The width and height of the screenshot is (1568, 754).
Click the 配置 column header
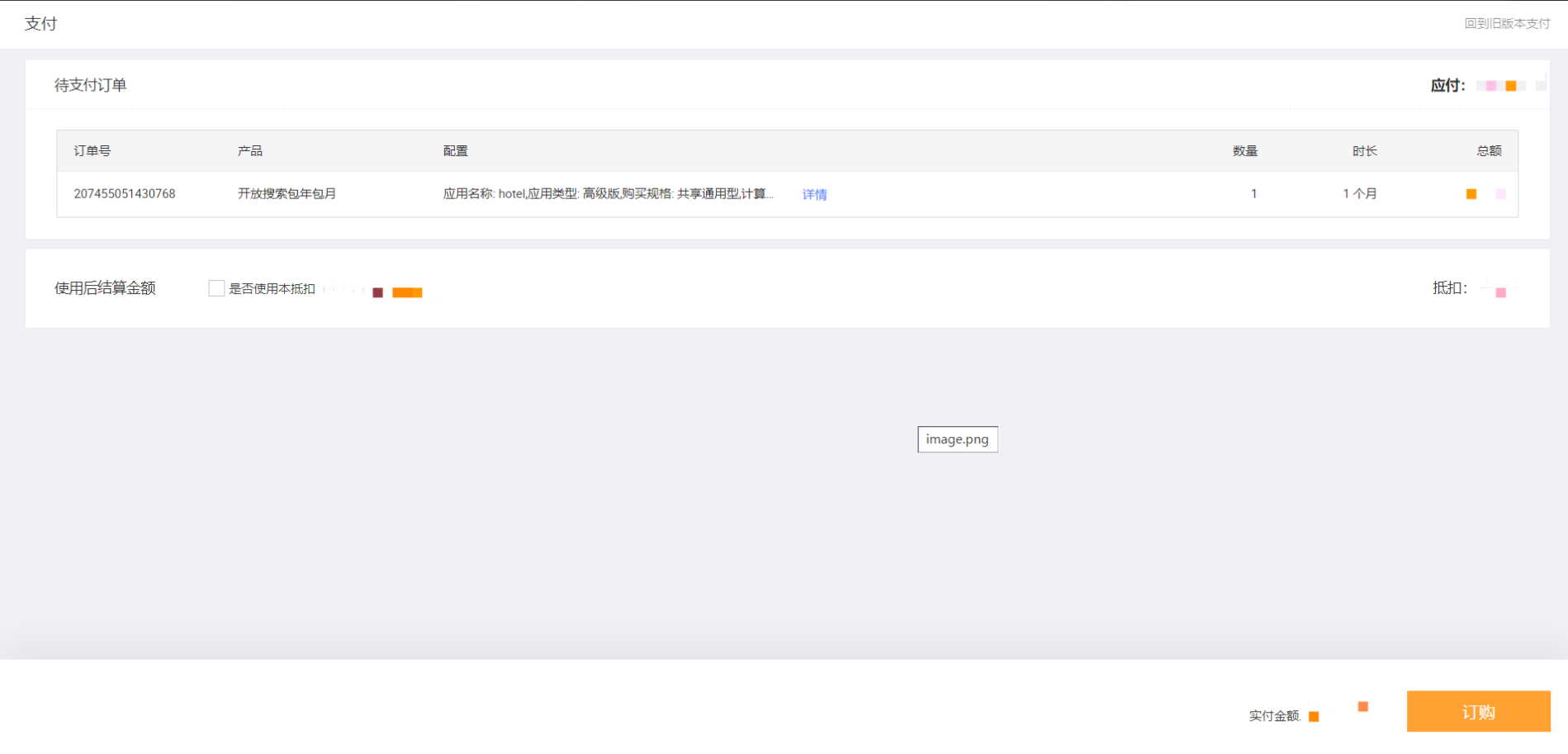[x=455, y=150]
